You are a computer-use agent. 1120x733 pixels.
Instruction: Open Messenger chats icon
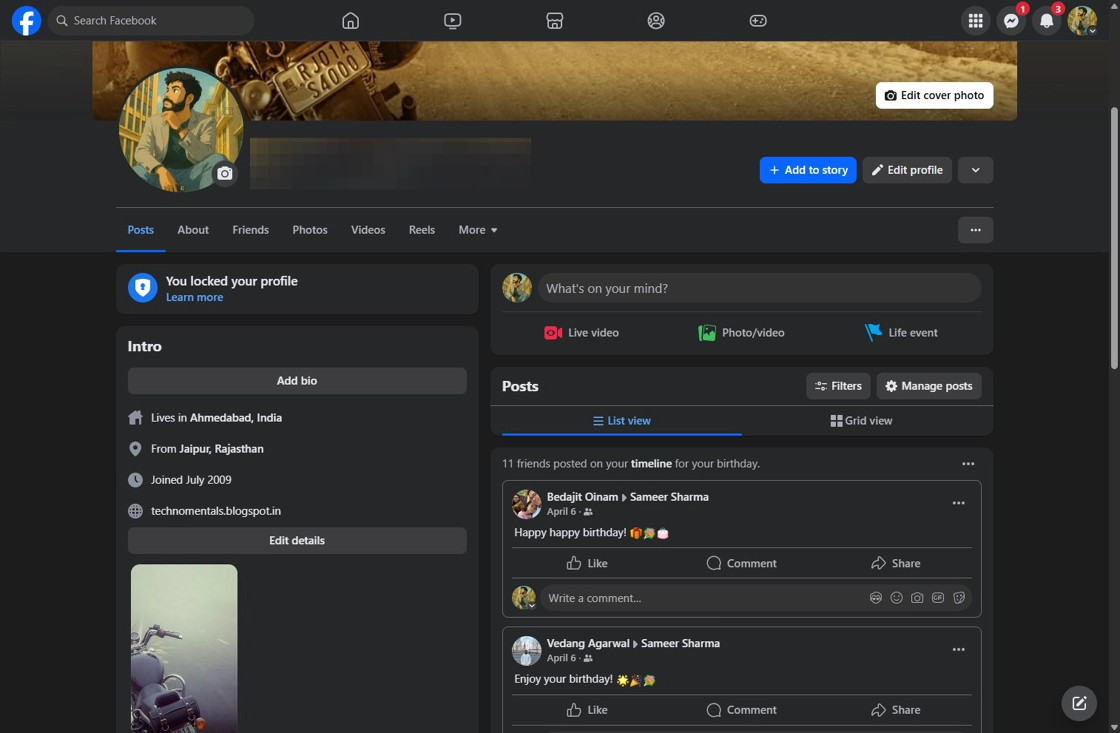point(1011,21)
